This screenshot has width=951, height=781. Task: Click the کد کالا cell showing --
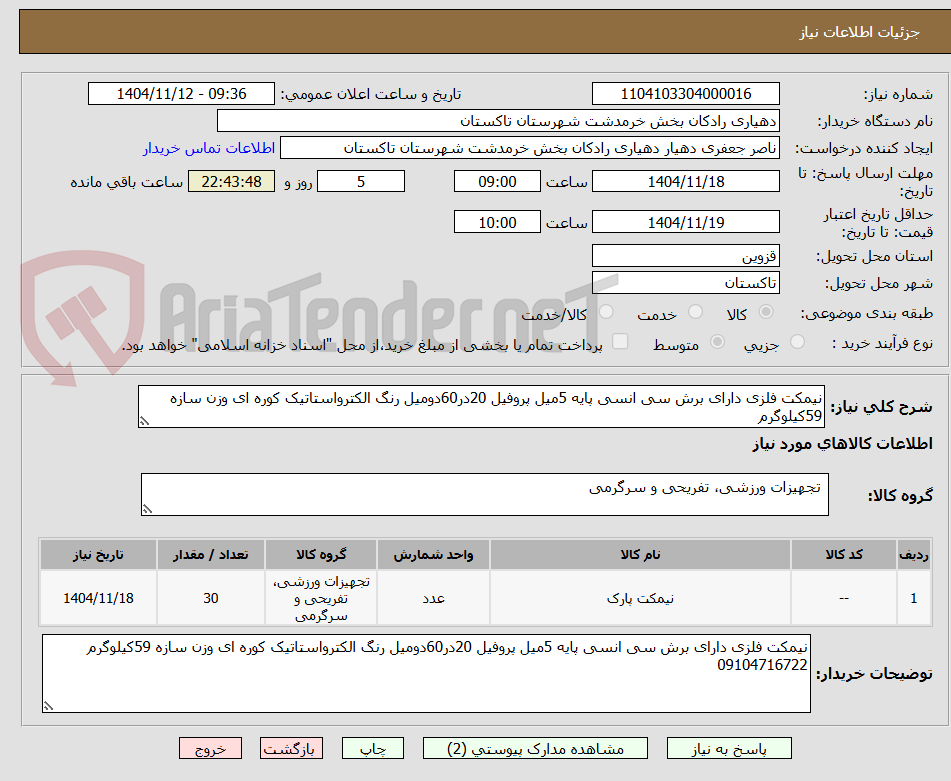[844, 598]
